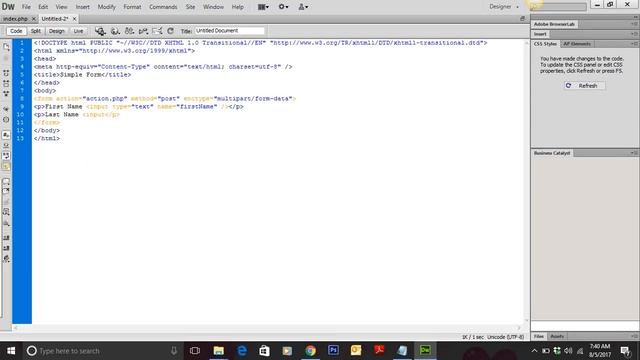This screenshot has height=360, width=640.
Task: Close the index.php tab
Action: coord(34,19)
